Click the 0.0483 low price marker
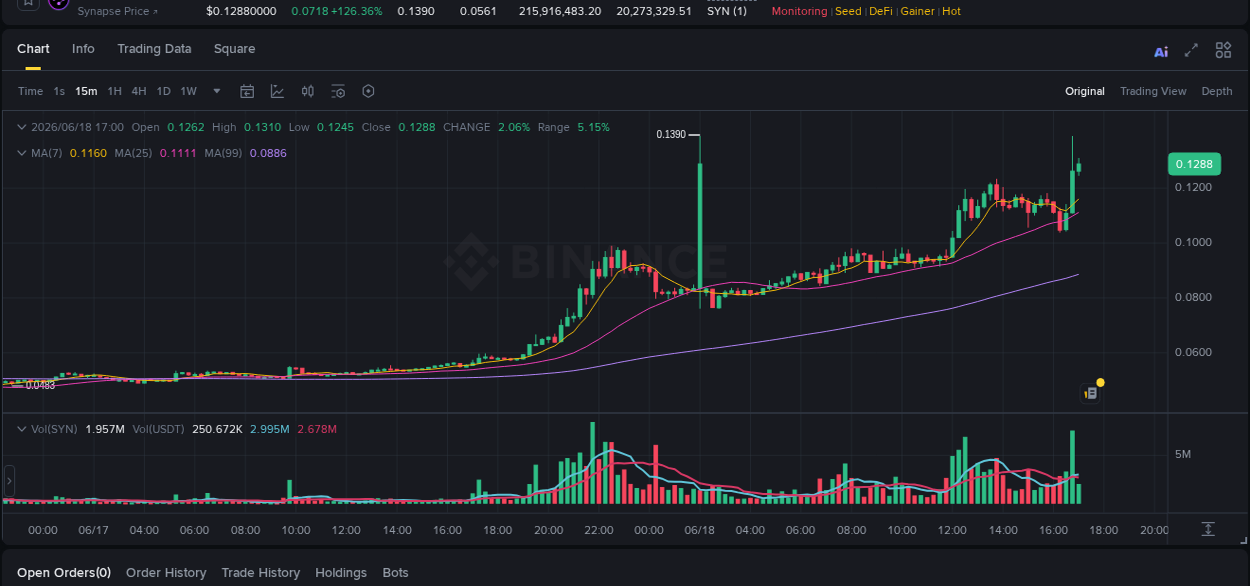This screenshot has height=586, width=1250. [40, 385]
